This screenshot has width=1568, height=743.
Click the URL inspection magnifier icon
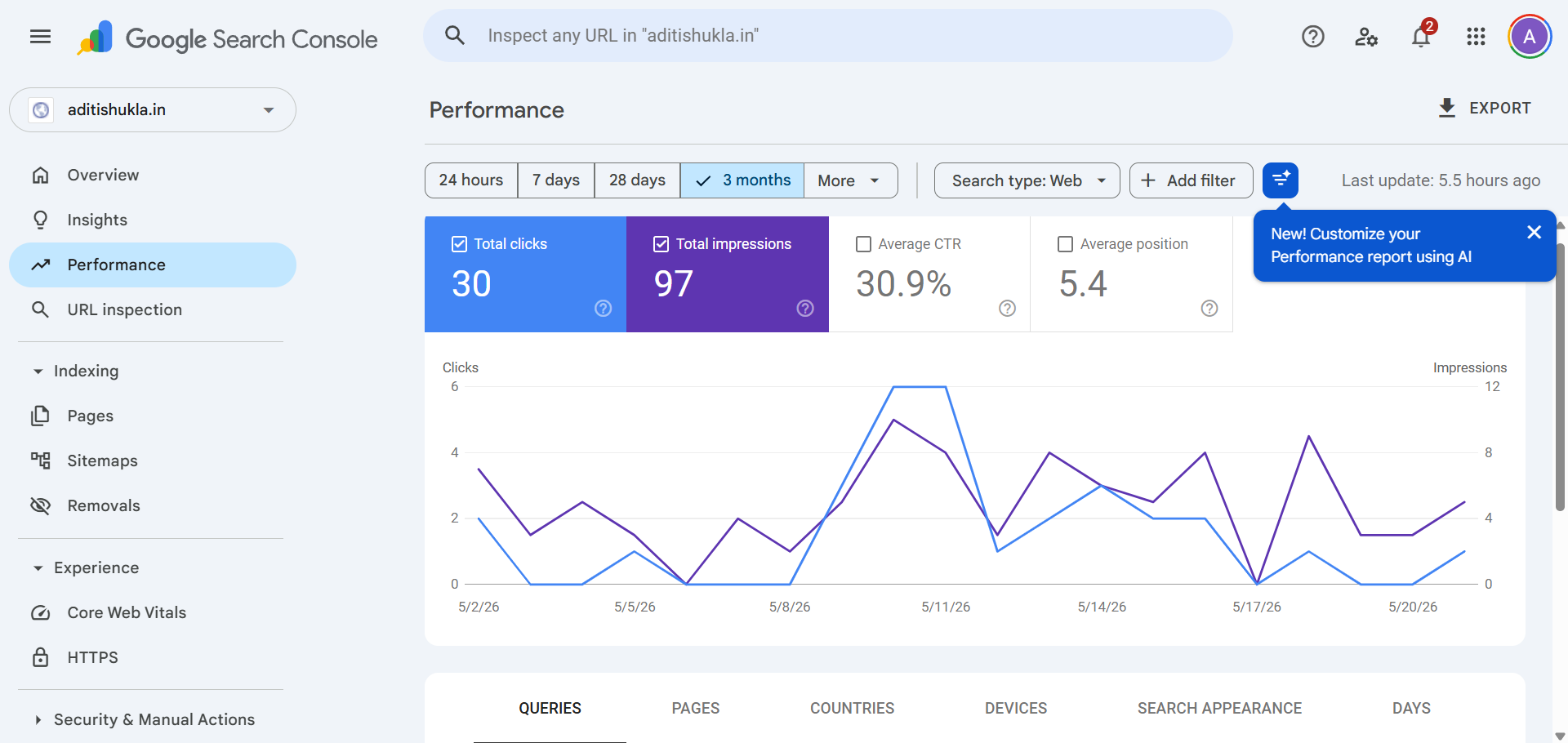pyautogui.click(x=40, y=309)
